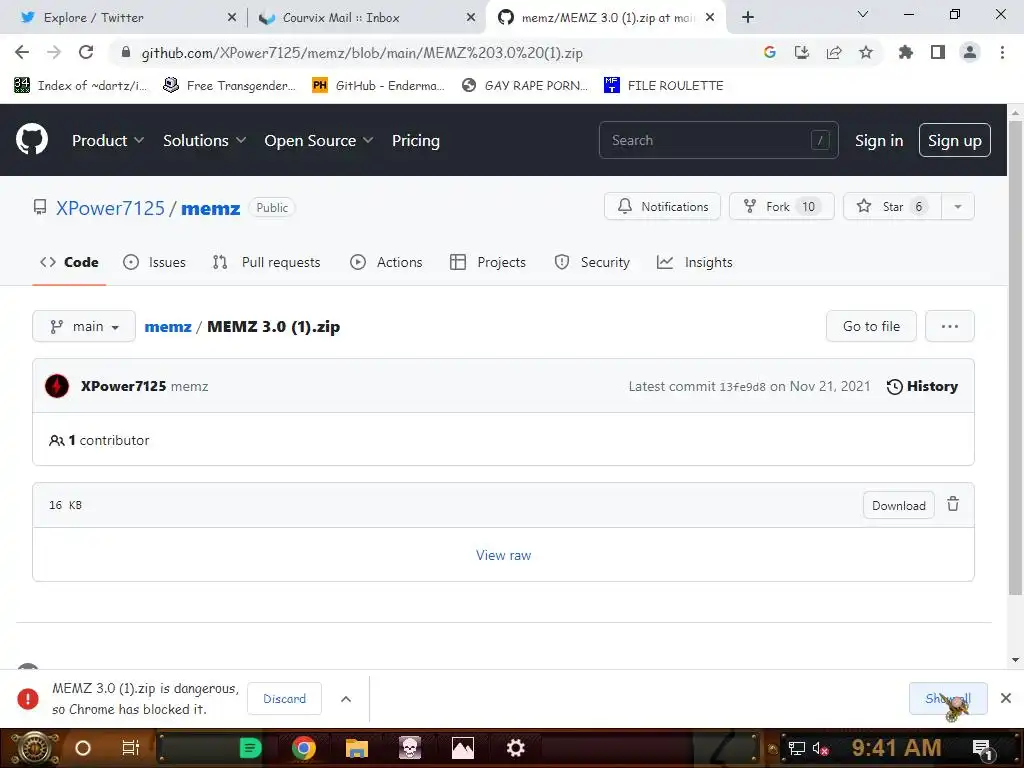Open the Extensions puzzle icon
Screen dimensions: 1024x768
pyautogui.click(x=906, y=52)
